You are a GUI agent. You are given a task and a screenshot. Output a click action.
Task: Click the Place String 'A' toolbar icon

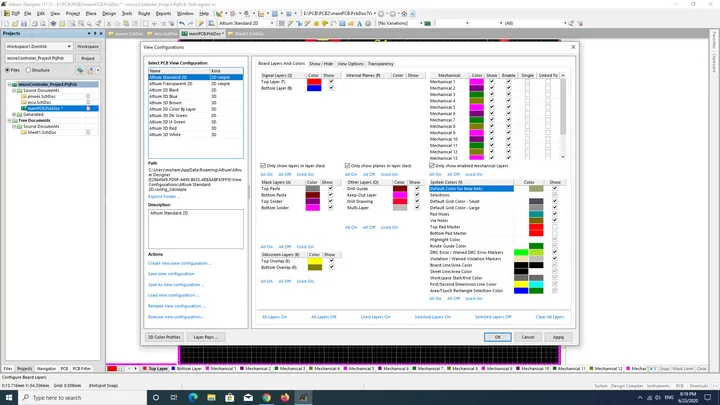[x=359, y=23]
